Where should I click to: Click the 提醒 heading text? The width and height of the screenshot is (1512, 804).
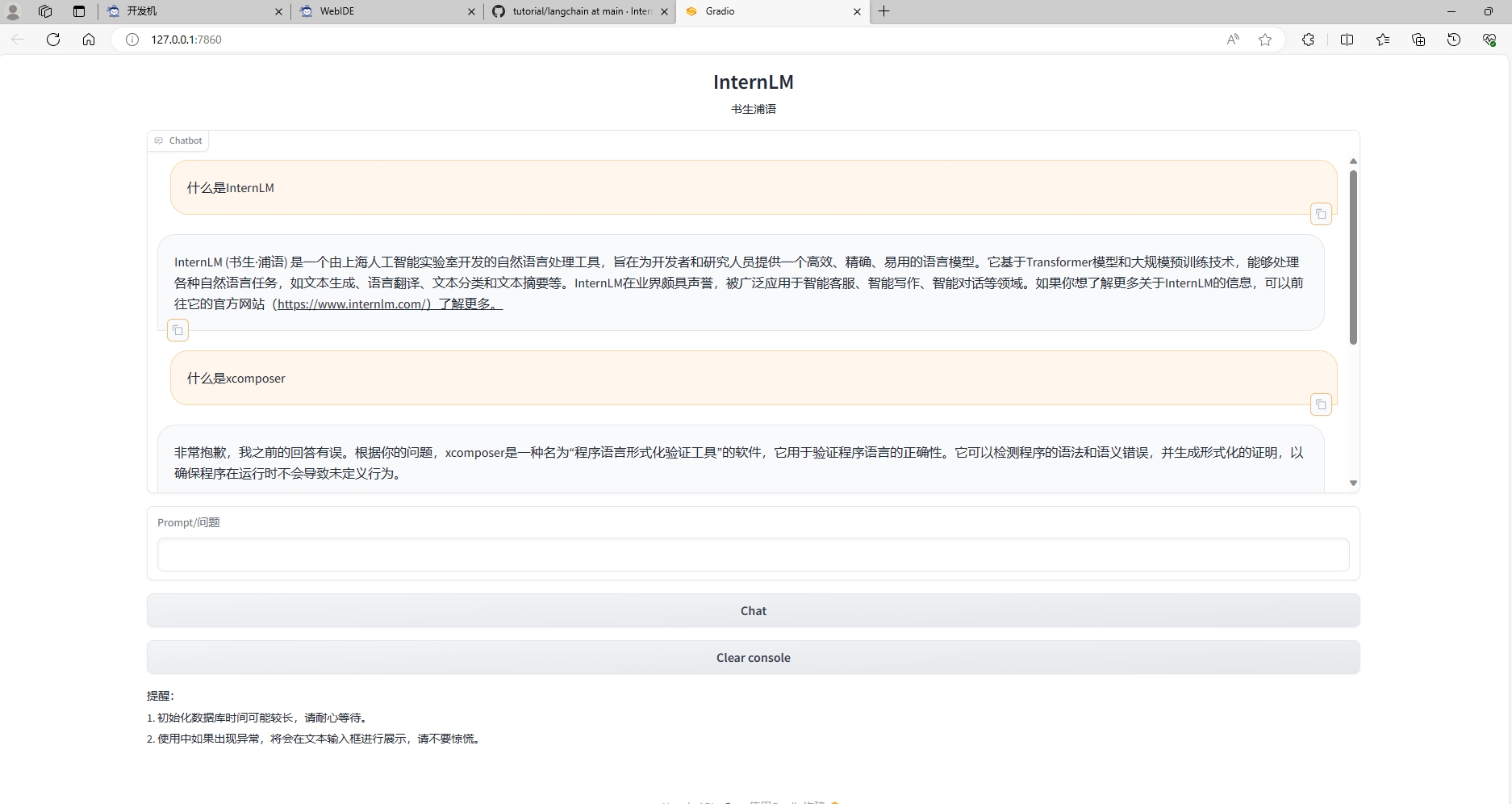161,696
